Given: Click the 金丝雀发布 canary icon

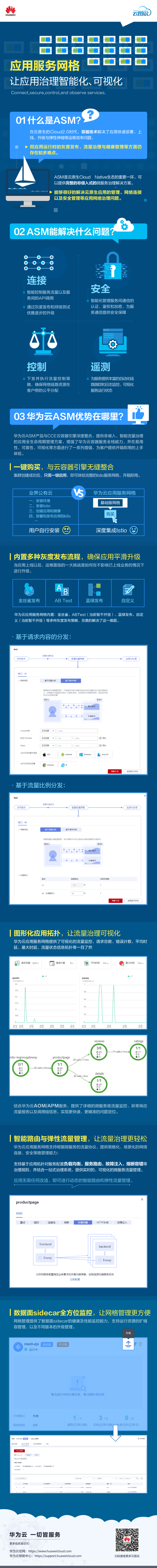Looking at the screenshot, I should [x=29, y=590].
